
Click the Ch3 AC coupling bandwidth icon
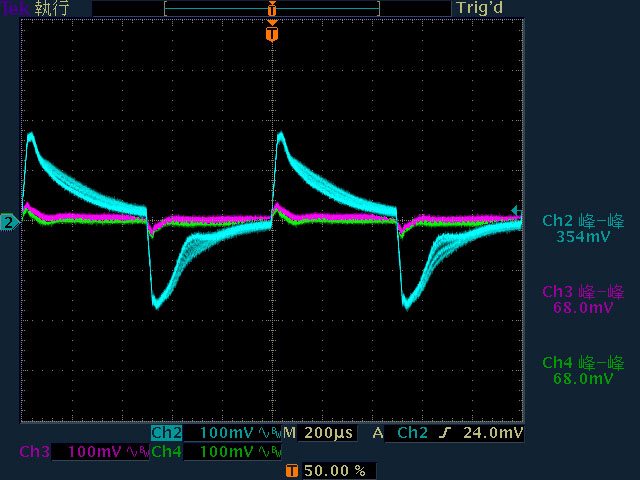(136, 452)
